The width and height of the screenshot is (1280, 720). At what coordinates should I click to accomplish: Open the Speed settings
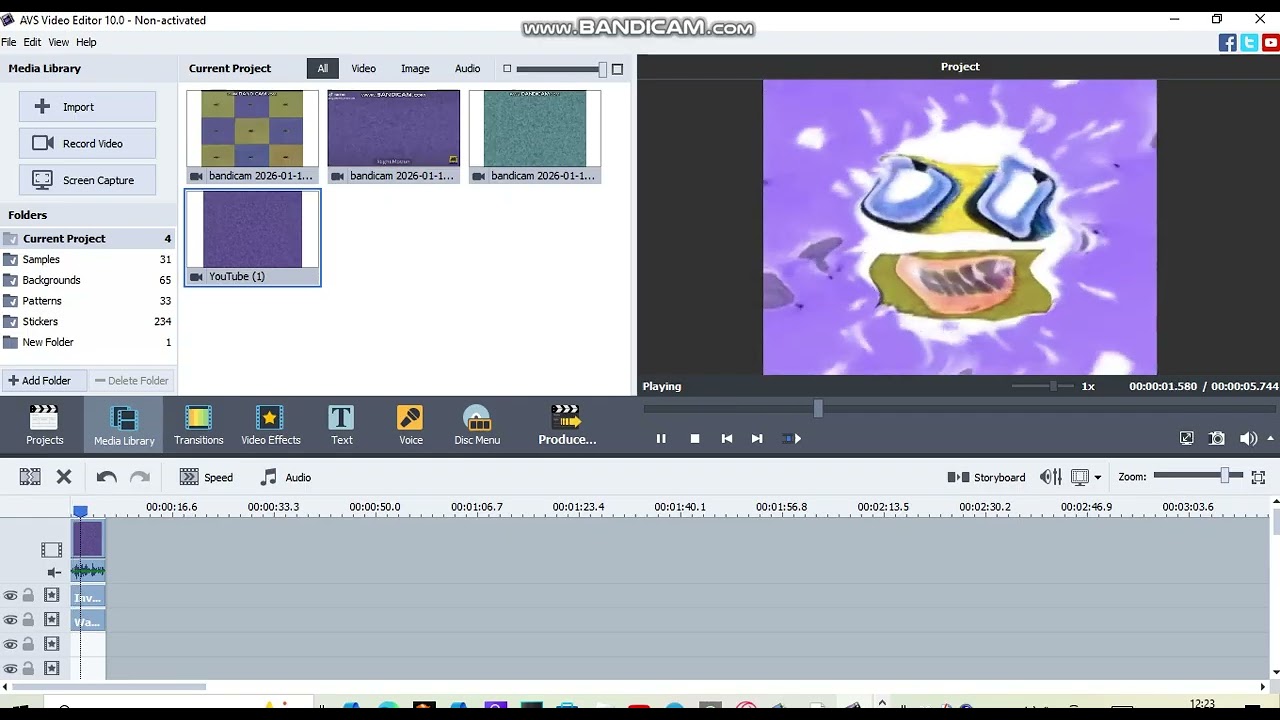[206, 477]
